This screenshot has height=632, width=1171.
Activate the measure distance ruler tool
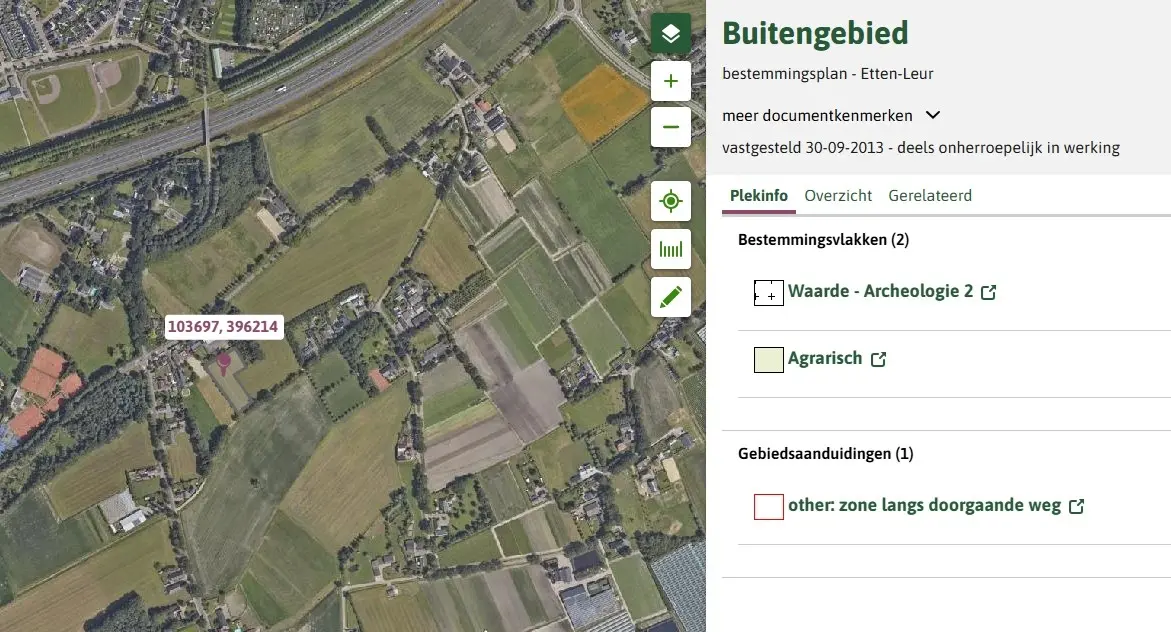click(x=671, y=249)
